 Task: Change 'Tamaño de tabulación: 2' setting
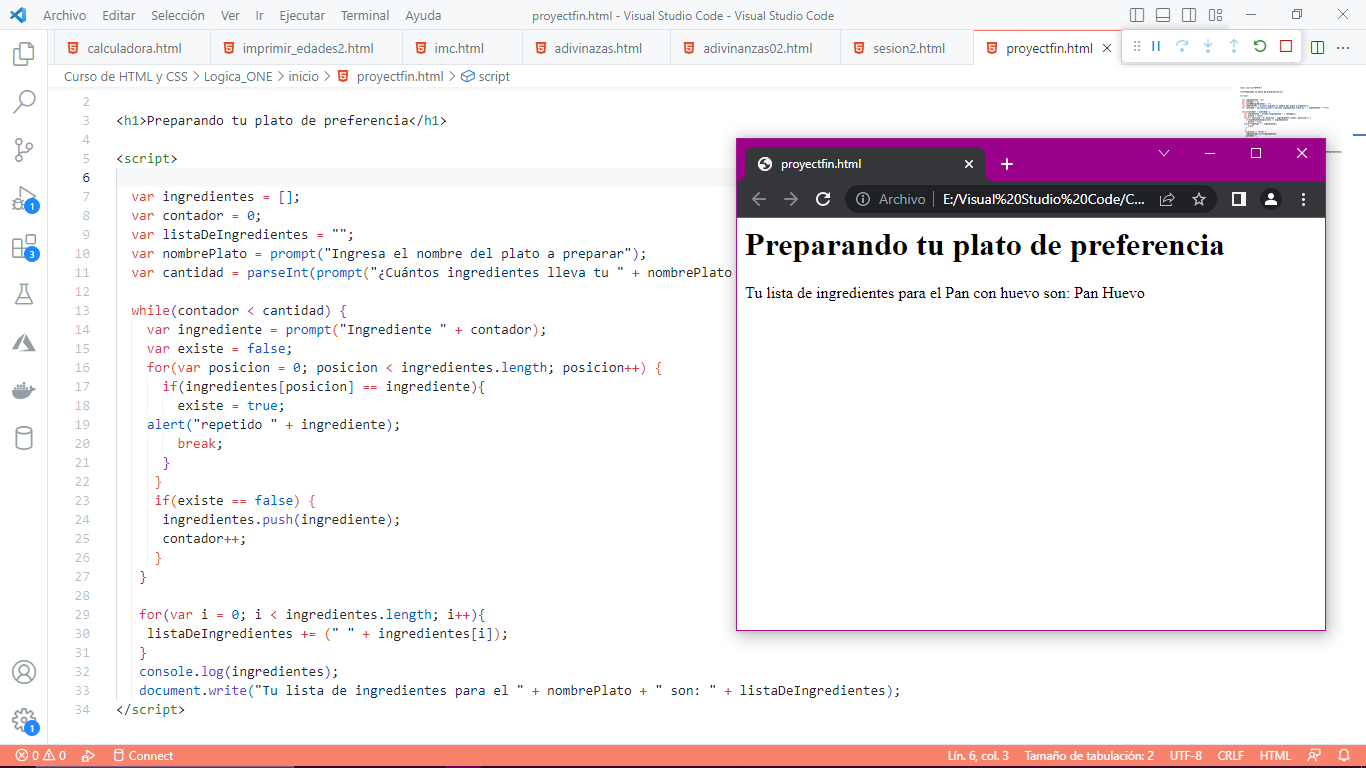[x=1089, y=756]
